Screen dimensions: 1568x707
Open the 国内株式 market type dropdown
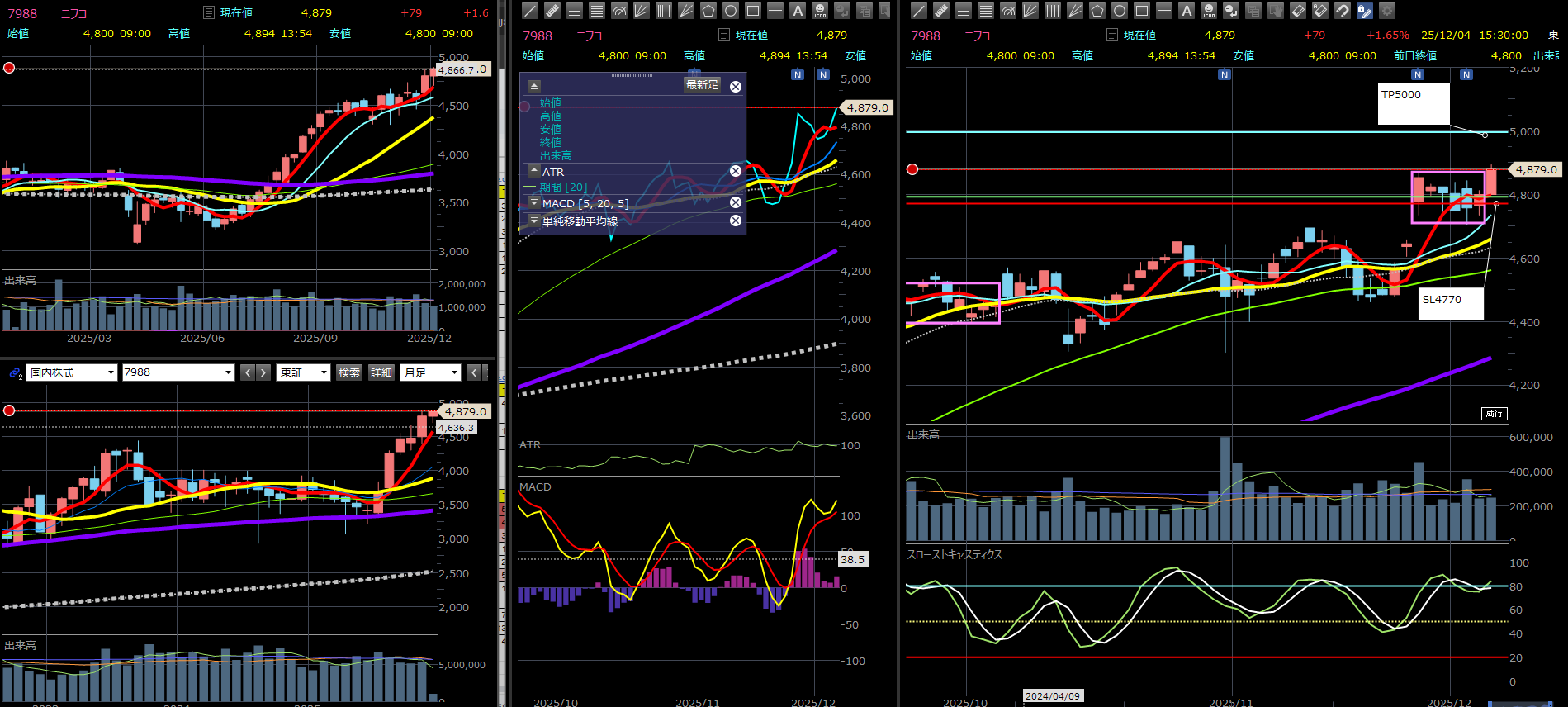[x=71, y=373]
